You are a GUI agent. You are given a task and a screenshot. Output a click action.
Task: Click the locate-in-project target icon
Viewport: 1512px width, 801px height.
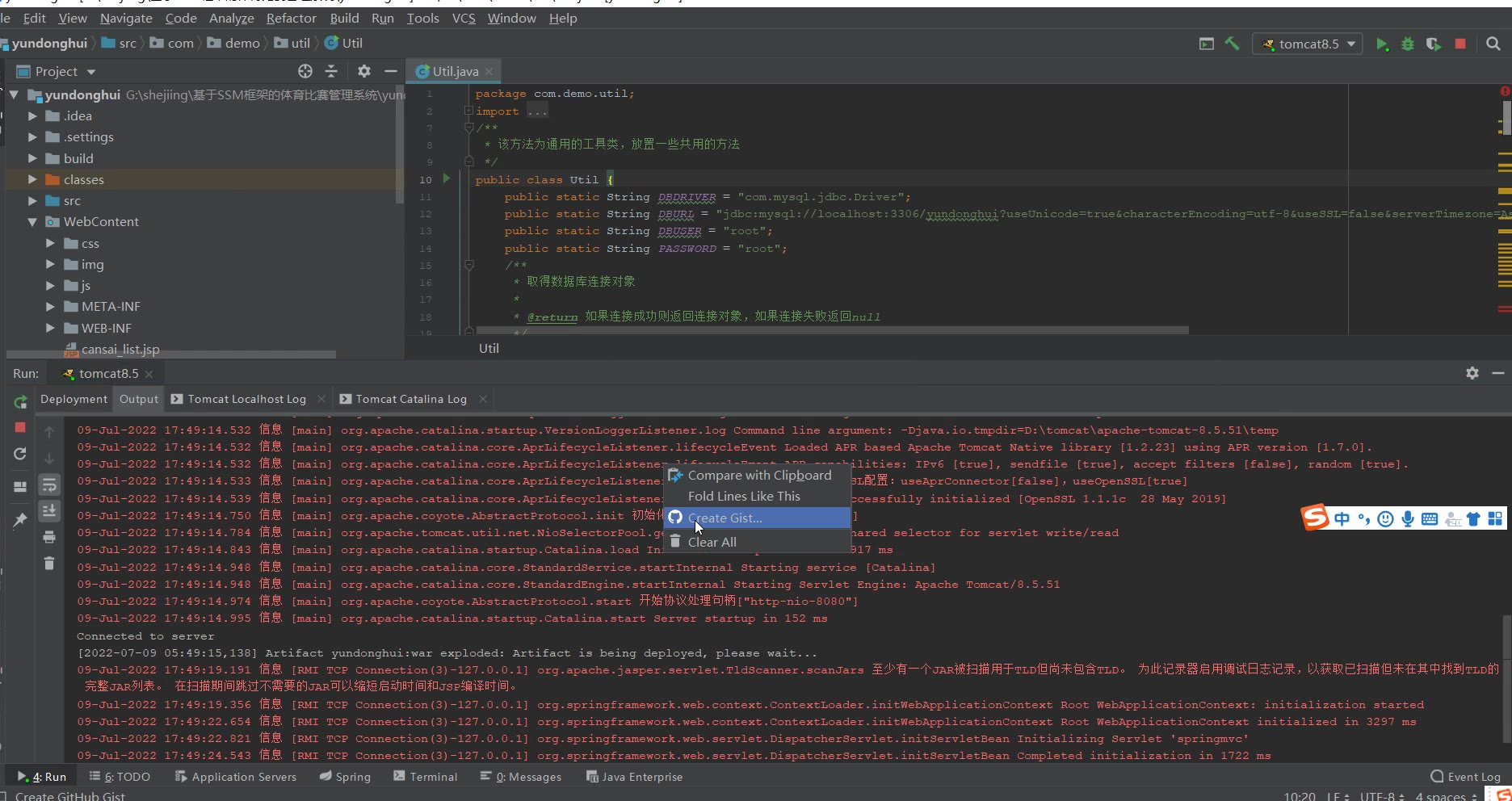point(304,71)
